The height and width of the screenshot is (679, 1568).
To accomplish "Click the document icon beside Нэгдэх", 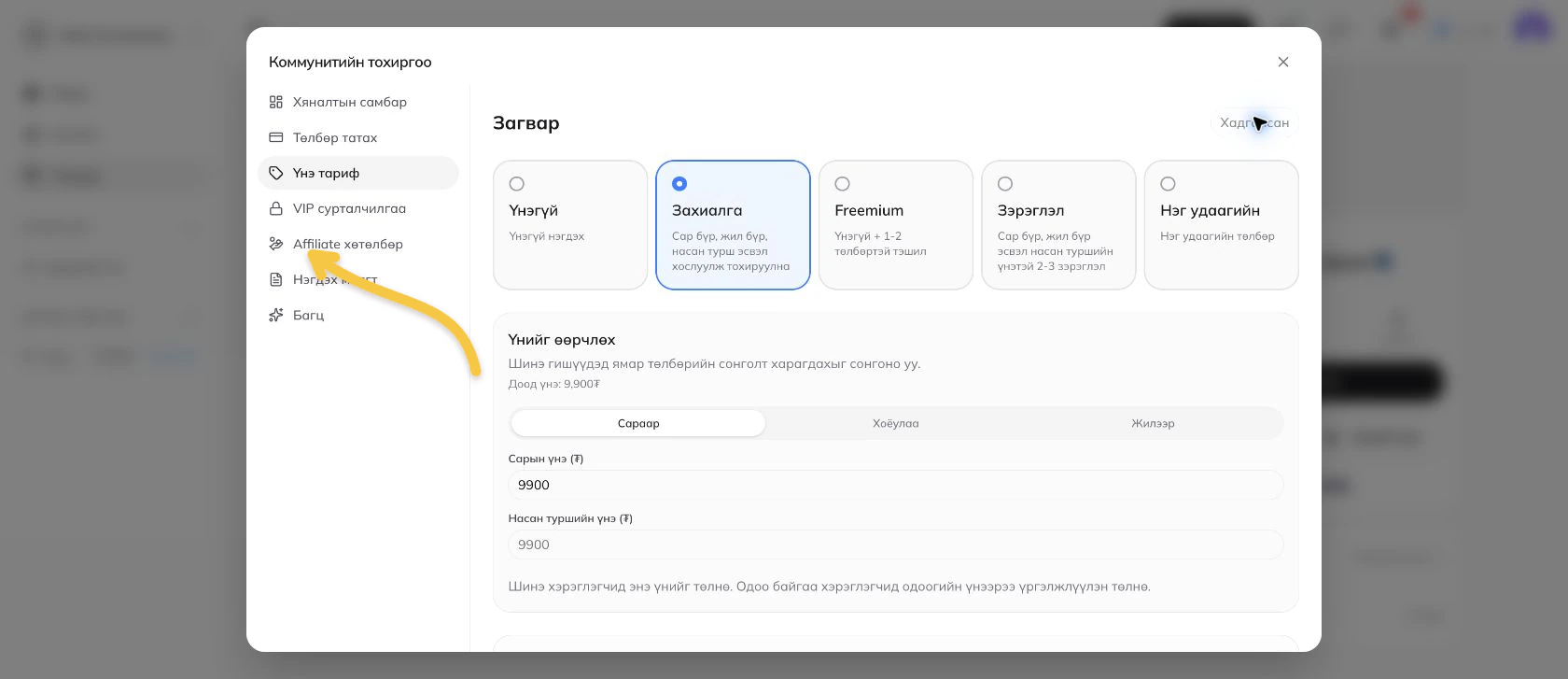I will tap(276, 279).
